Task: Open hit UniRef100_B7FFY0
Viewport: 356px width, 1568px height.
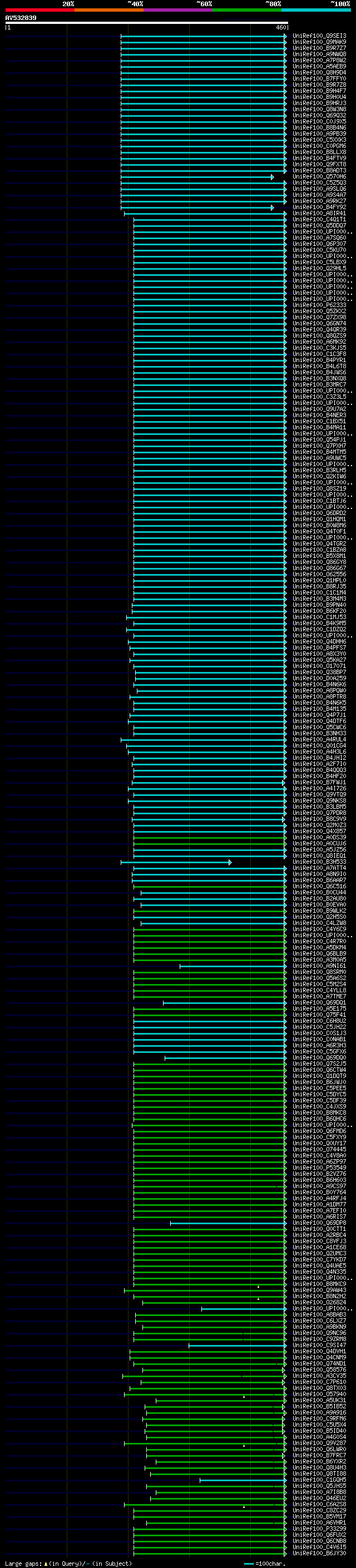Action: 319,79
